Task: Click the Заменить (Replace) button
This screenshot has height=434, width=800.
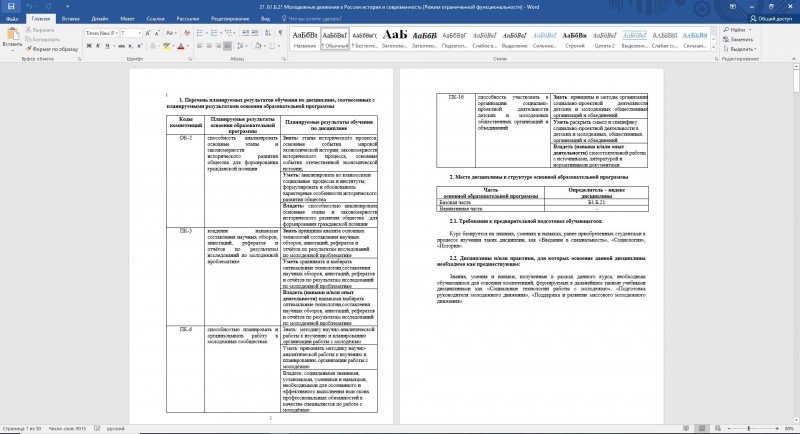Action: [x=738, y=39]
